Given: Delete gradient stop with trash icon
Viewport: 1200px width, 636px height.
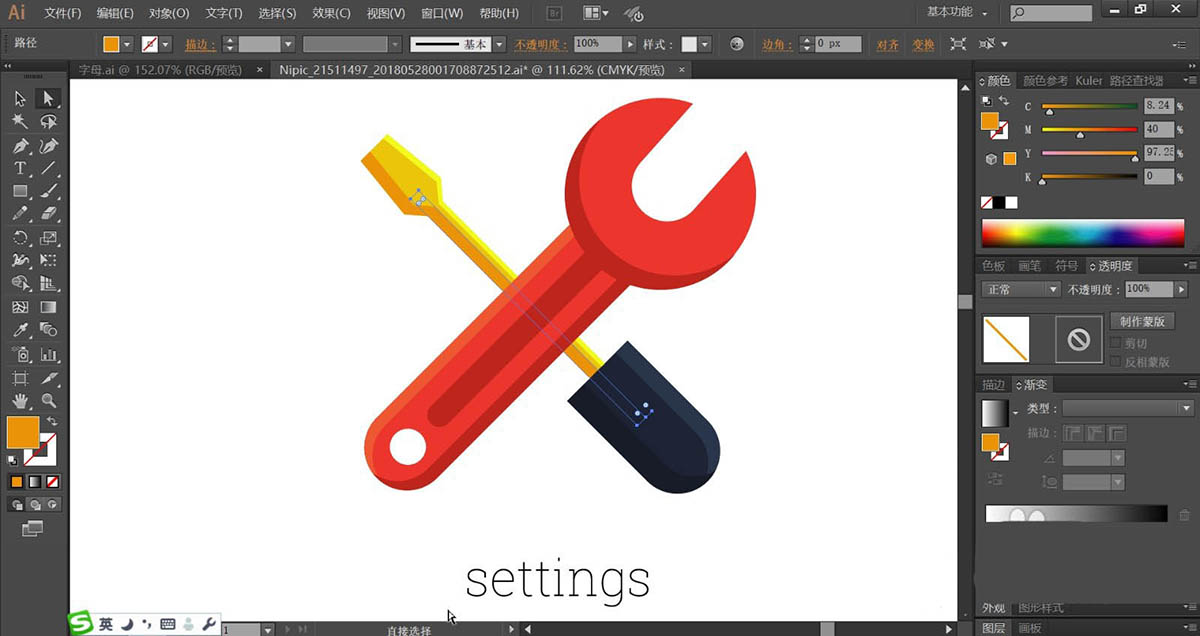Looking at the screenshot, I should coord(1184,515).
